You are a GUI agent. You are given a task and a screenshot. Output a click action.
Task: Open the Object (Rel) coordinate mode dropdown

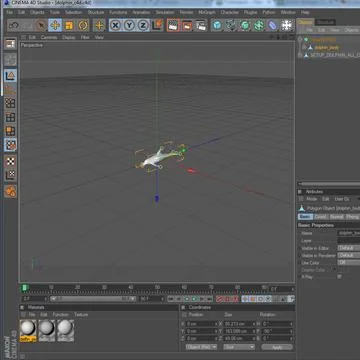pos(201,347)
